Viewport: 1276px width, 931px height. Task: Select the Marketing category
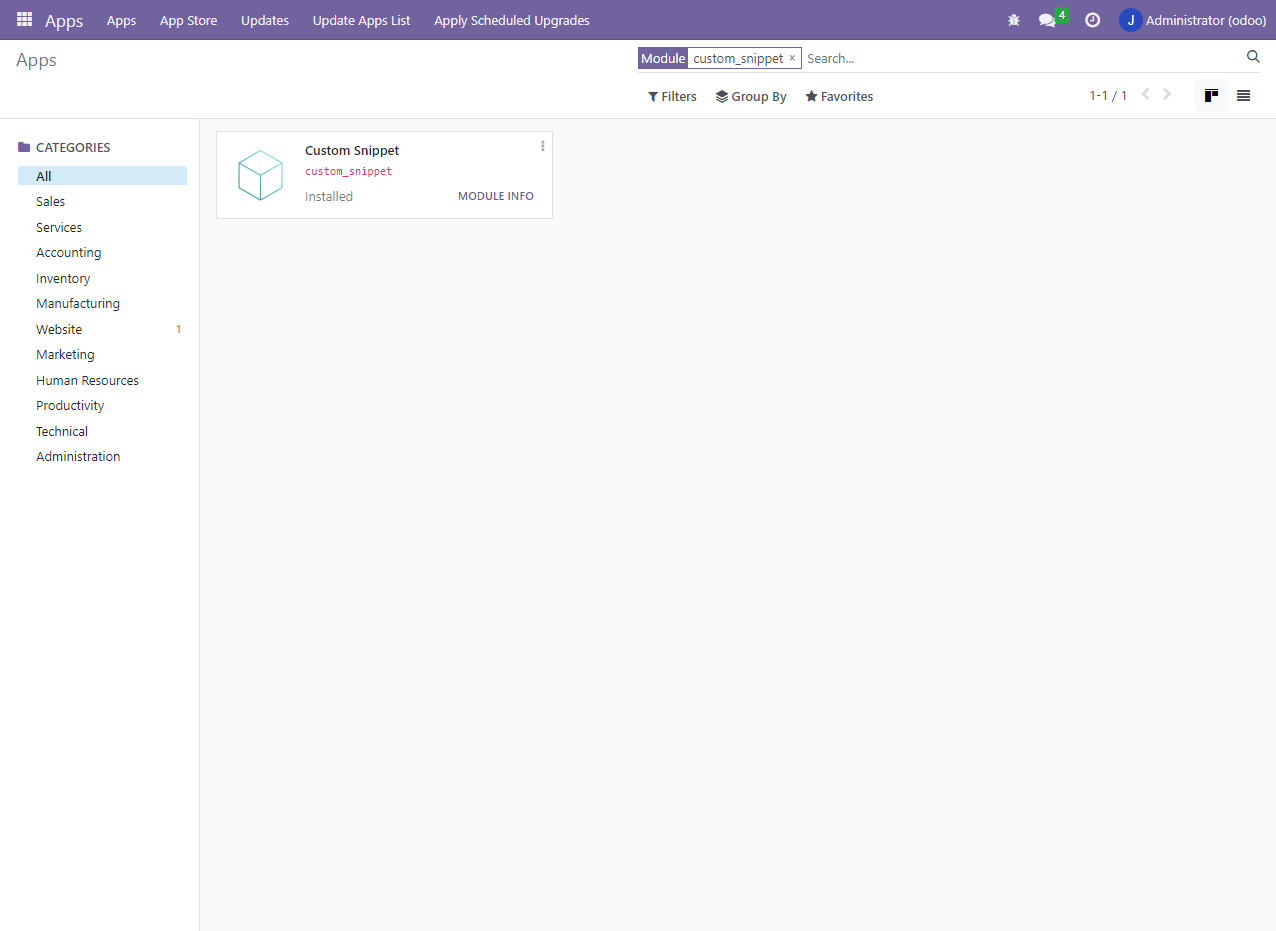102,354
